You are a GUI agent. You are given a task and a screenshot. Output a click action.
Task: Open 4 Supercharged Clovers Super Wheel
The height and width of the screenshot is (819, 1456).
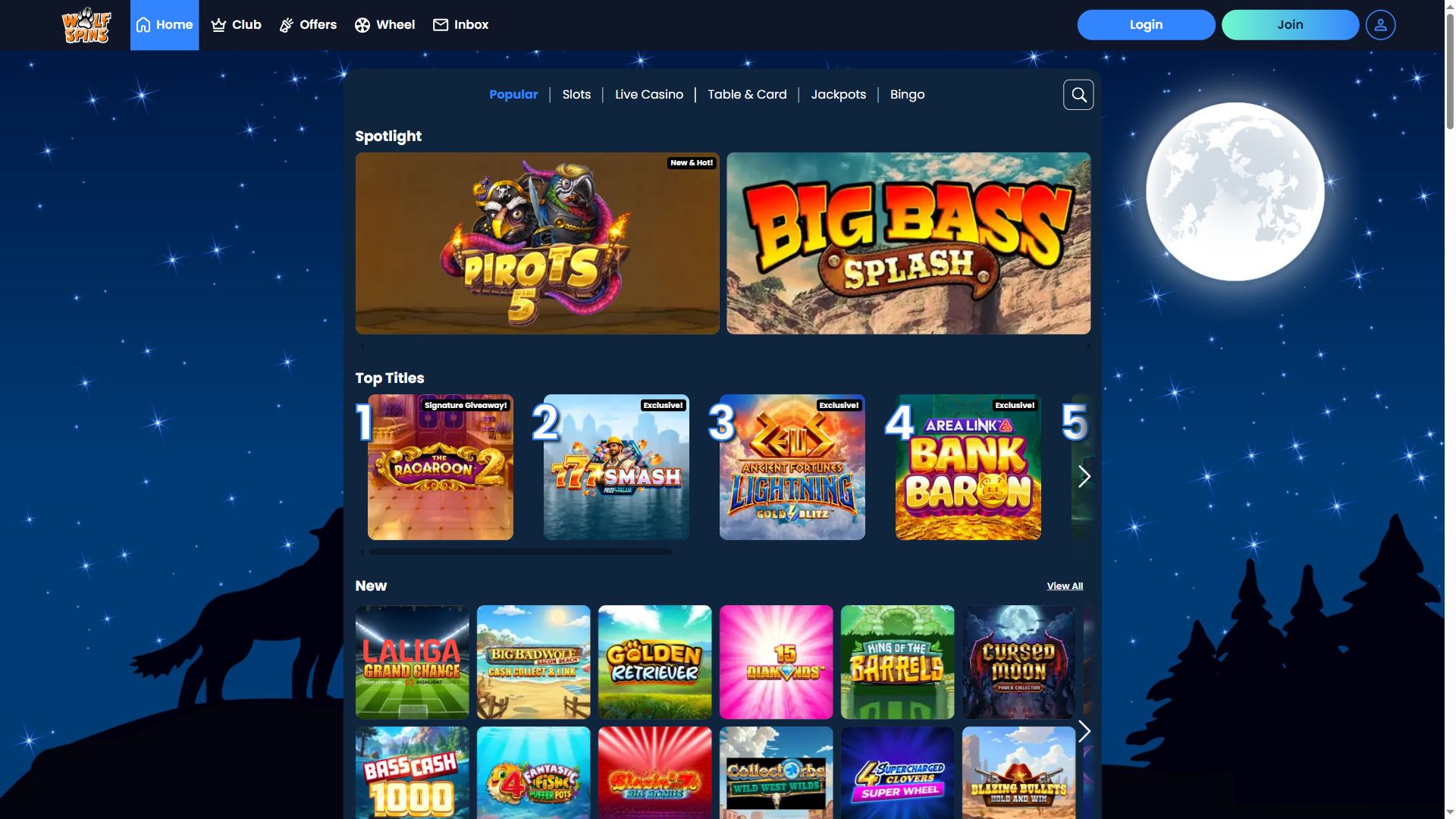point(898,773)
